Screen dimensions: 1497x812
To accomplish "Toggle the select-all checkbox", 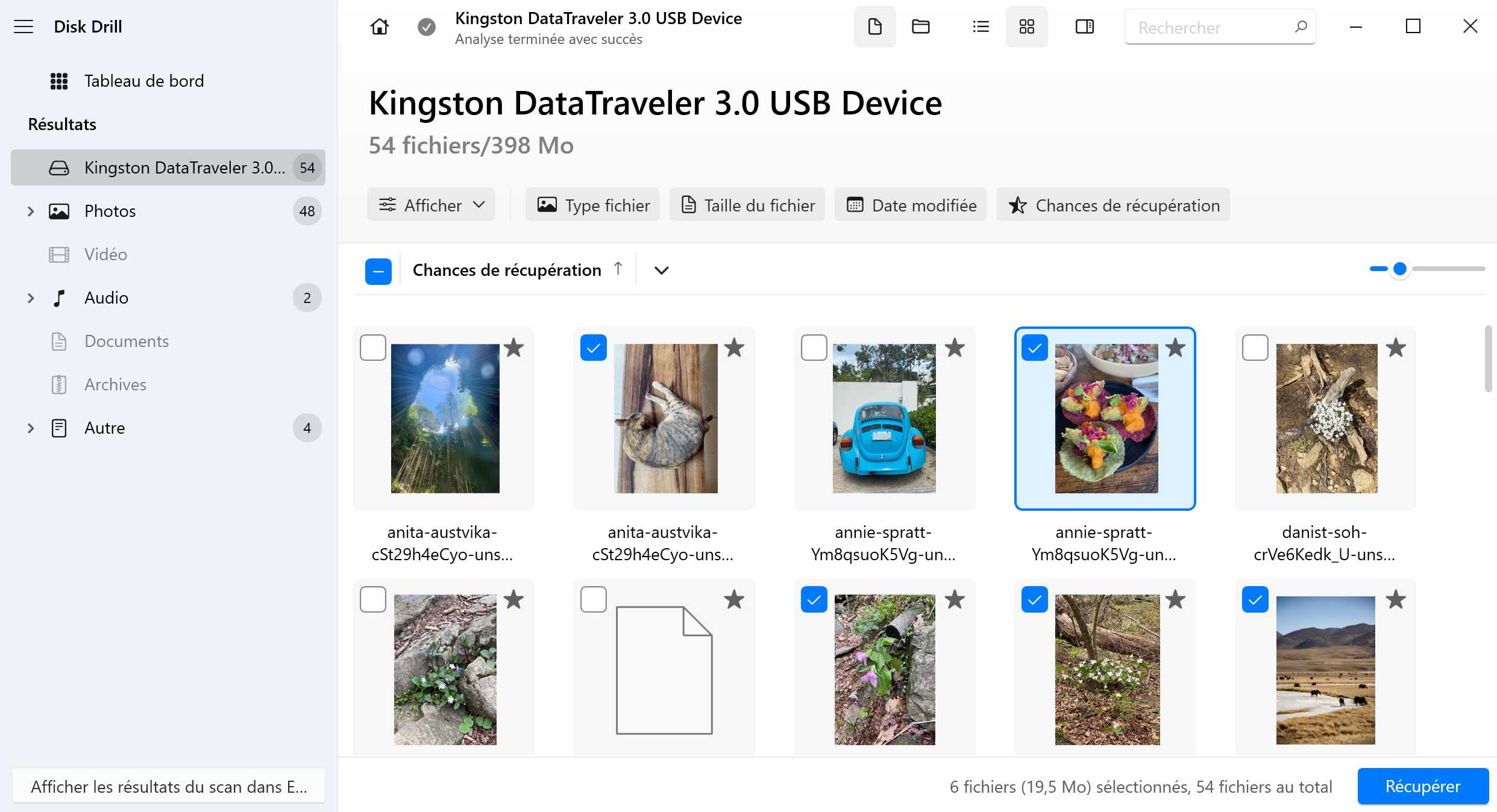I will [x=378, y=271].
